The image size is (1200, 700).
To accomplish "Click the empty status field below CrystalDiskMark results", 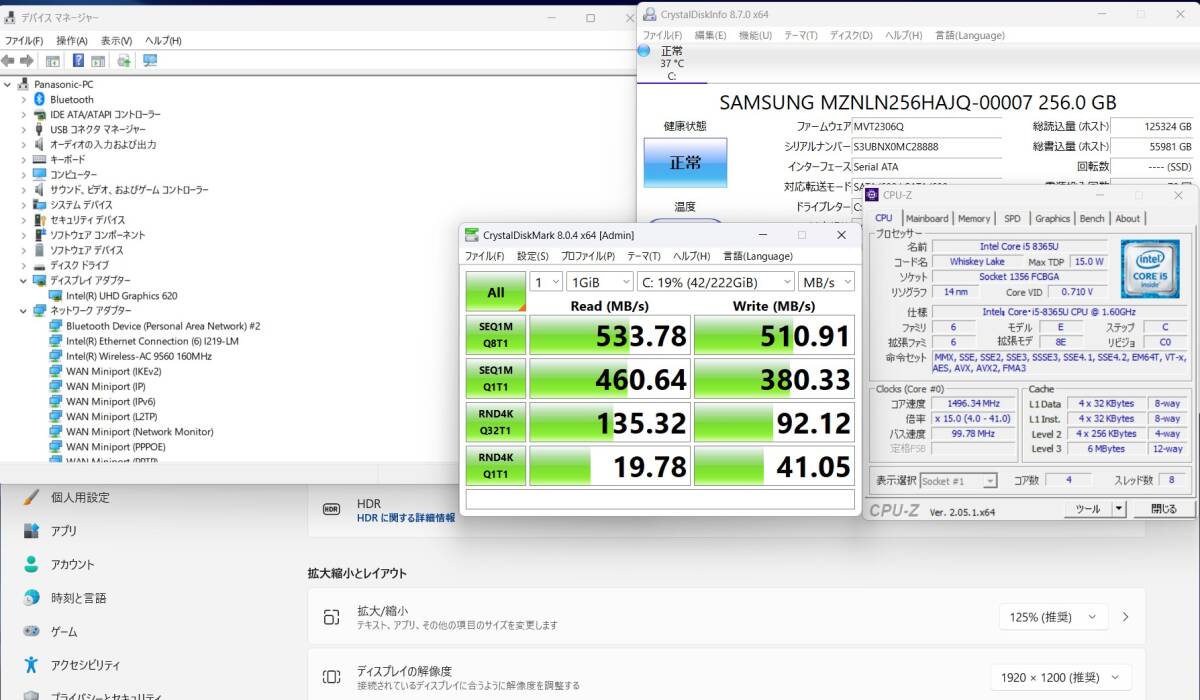I will point(660,499).
